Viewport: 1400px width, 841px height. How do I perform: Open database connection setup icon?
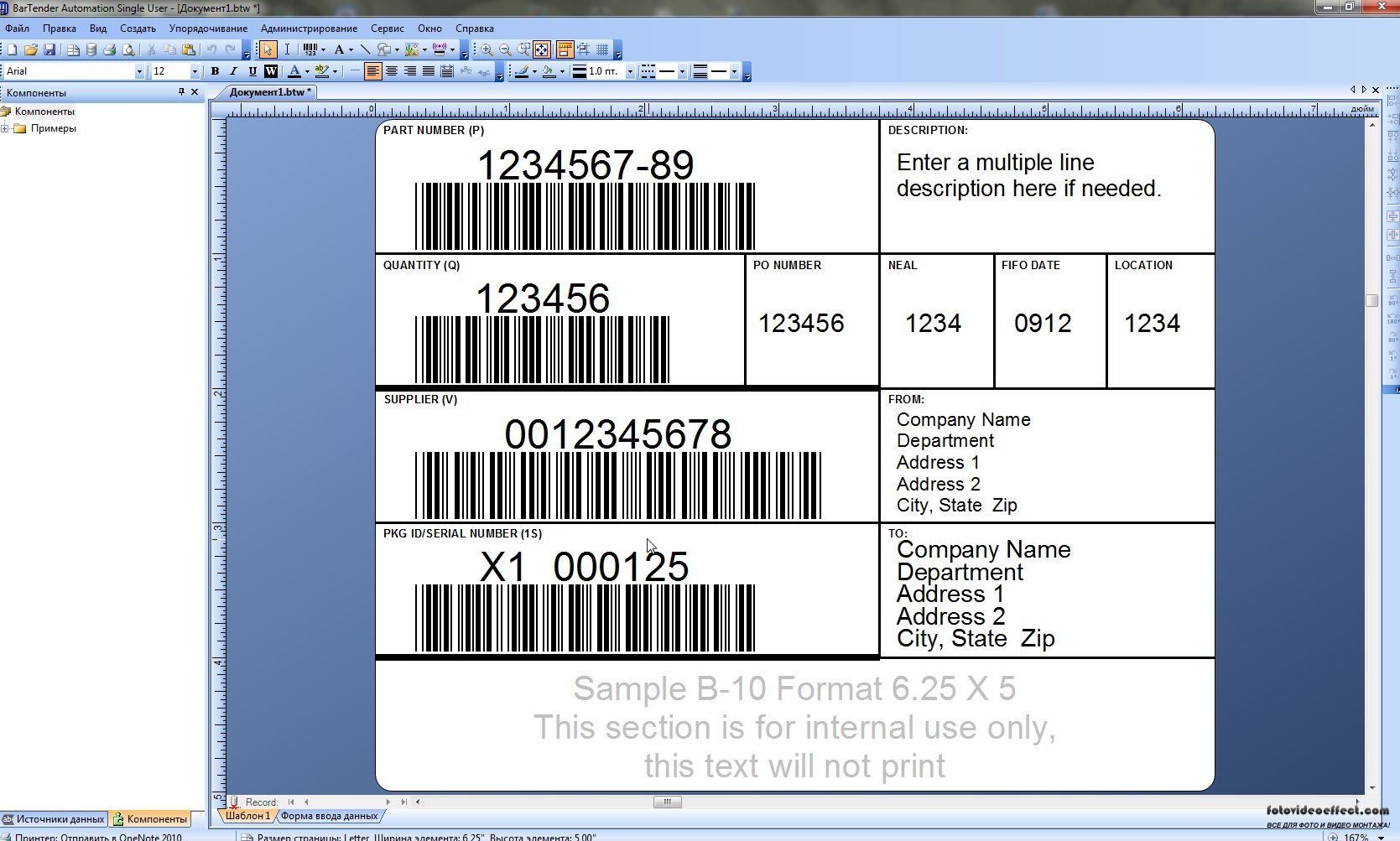[x=91, y=49]
